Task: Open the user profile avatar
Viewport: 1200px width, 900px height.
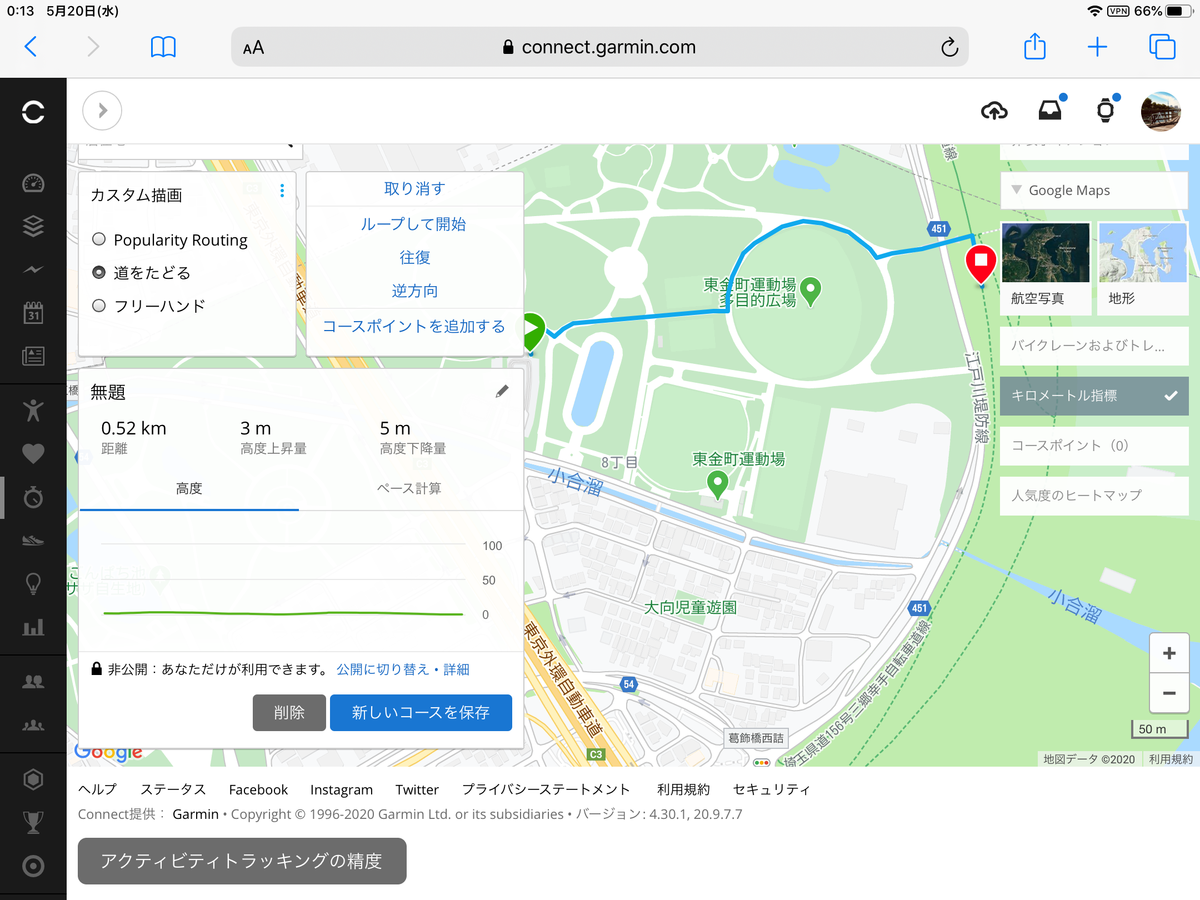Action: point(1161,111)
